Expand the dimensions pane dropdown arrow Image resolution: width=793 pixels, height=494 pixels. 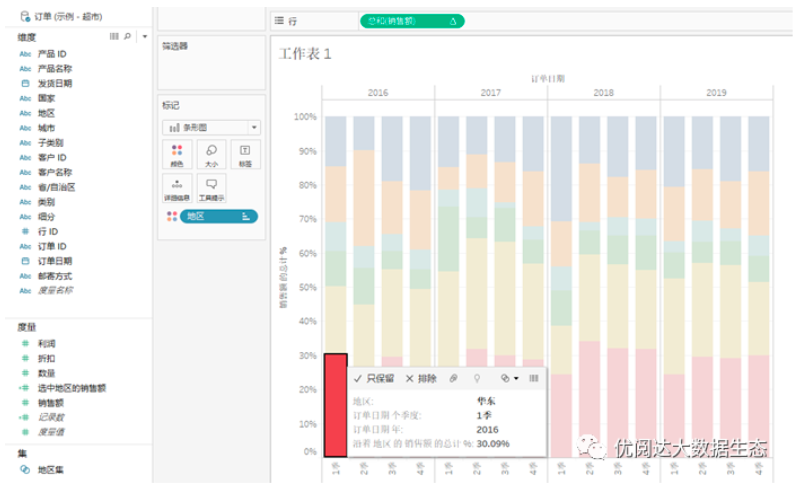pyautogui.click(x=145, y=36)
